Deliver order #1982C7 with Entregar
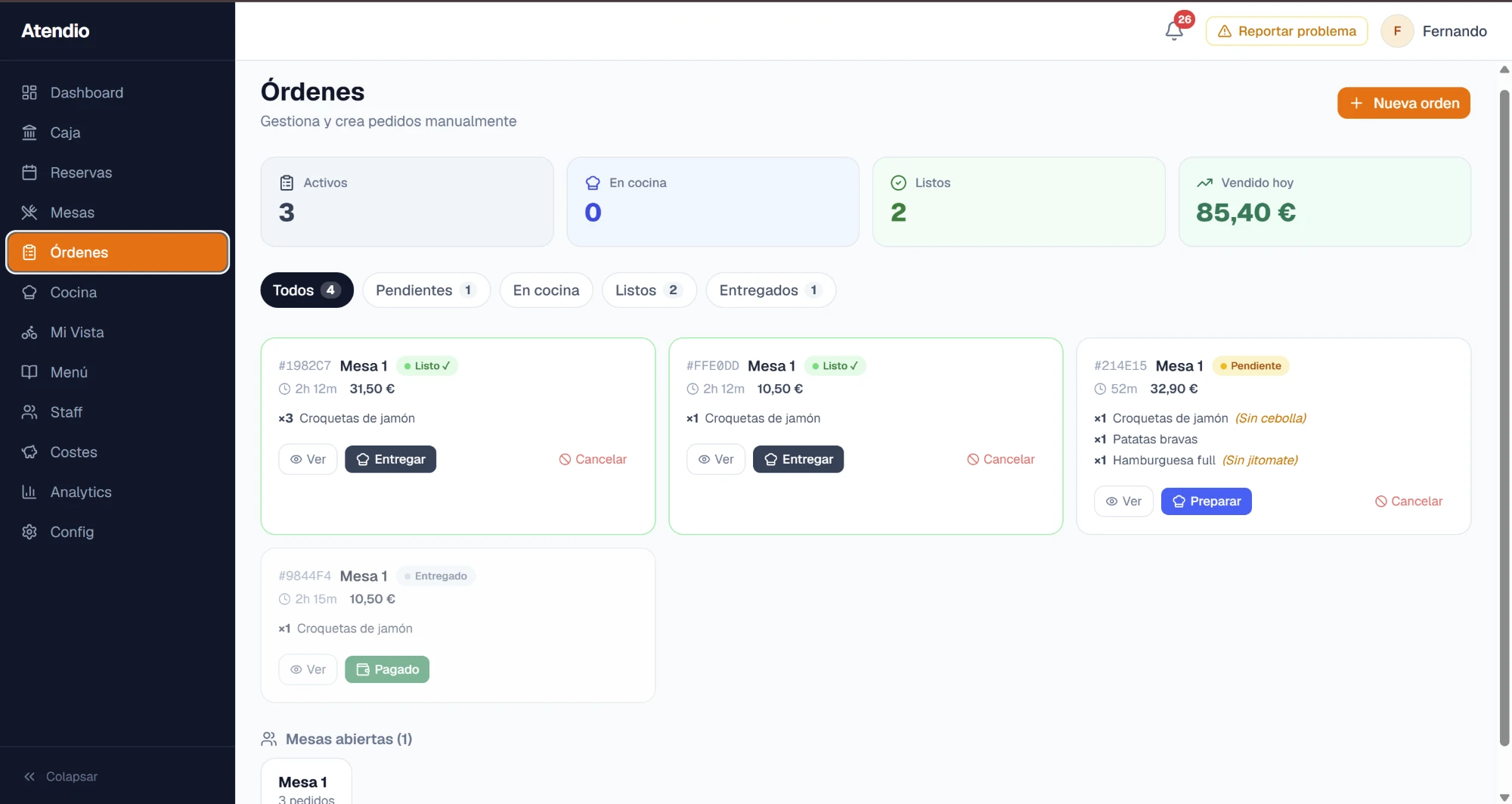1512x804 pixels. pos(390,459)
